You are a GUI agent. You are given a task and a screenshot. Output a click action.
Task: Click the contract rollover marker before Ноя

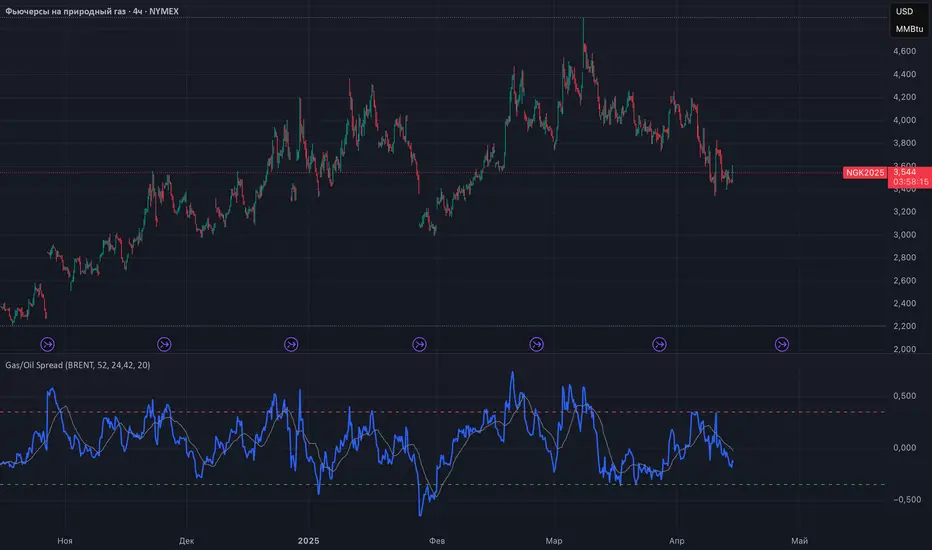click(48, 344)
